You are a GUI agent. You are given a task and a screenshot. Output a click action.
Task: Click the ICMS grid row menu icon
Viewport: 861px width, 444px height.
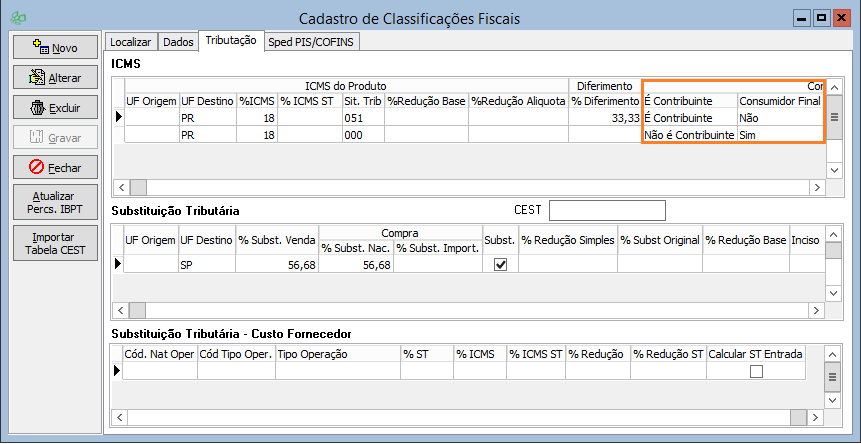[834, 117]
